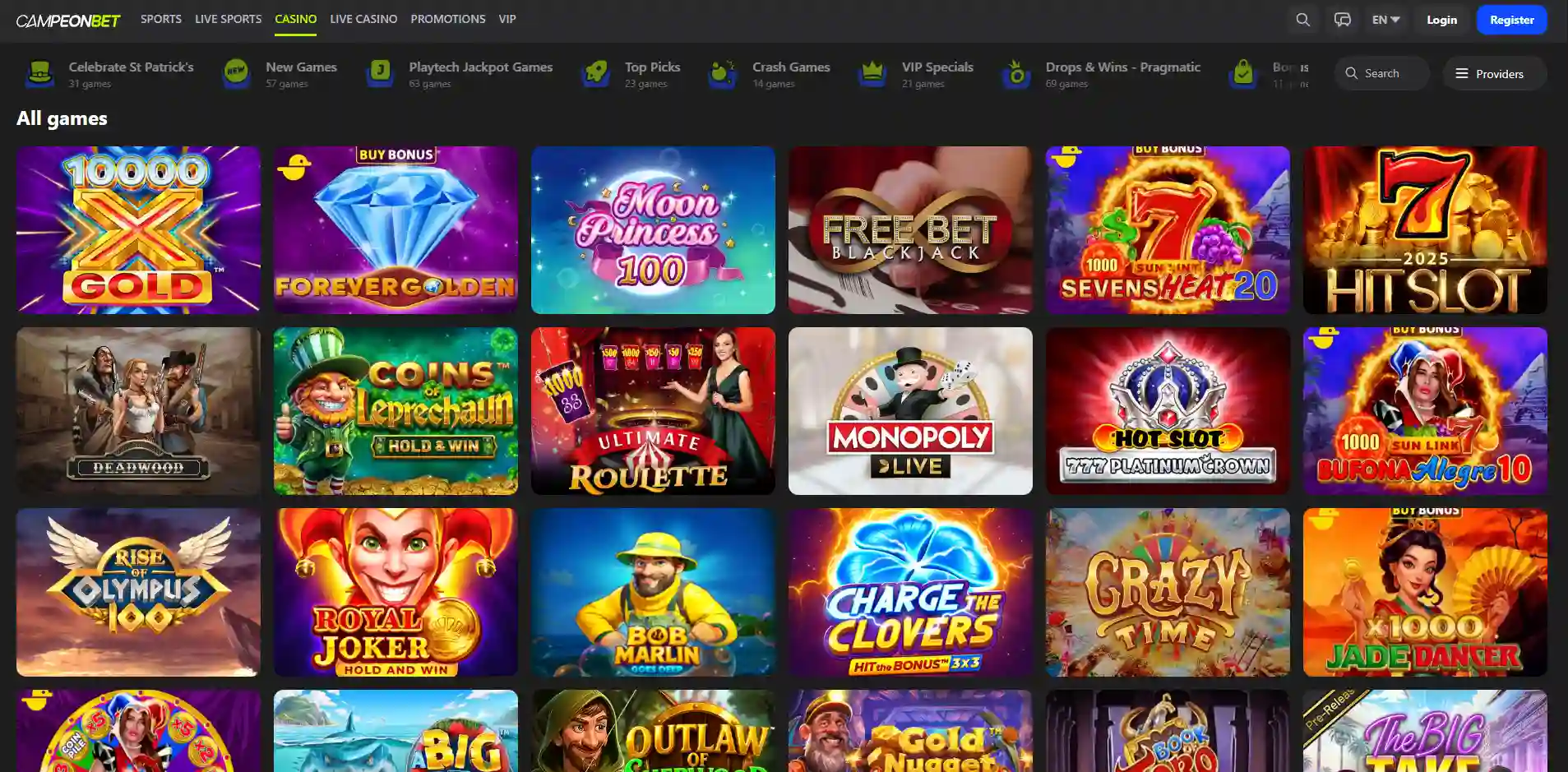Select the New Games badge icon
The height and width of the screenshot is (772, 1568).
point(237,74)
